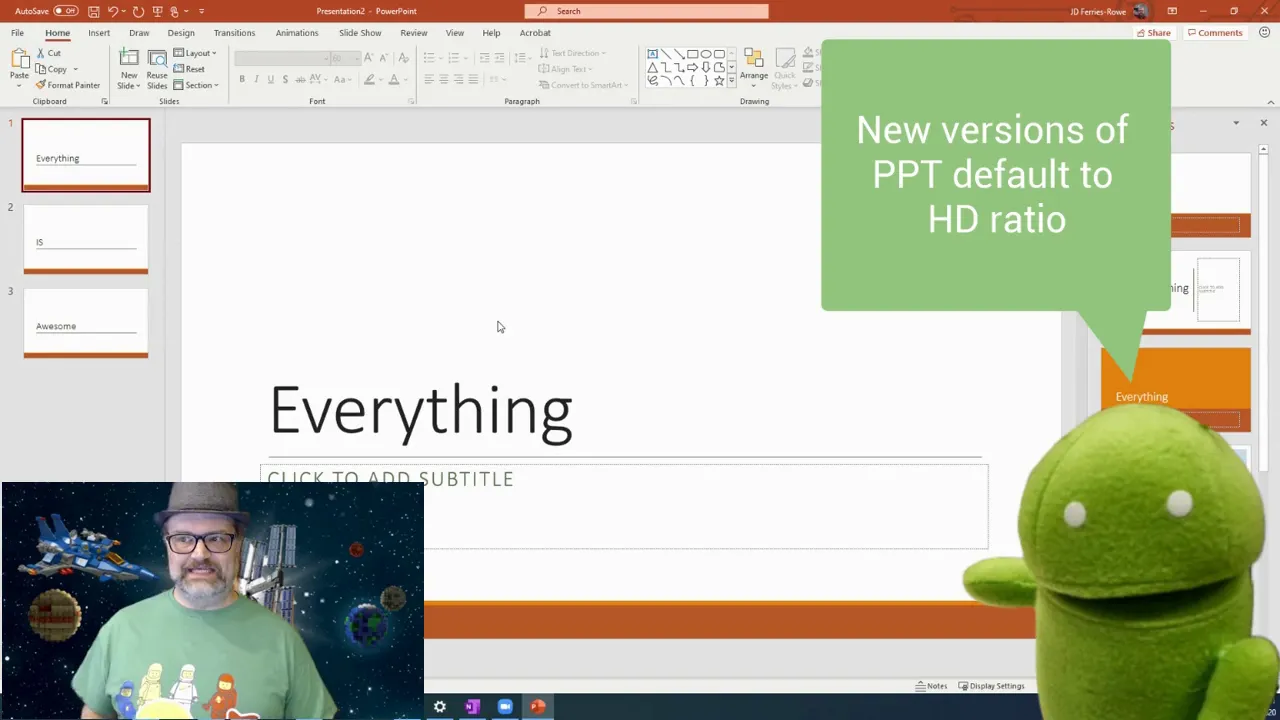Click the Notes button in status bar

(x=931, y=686)
